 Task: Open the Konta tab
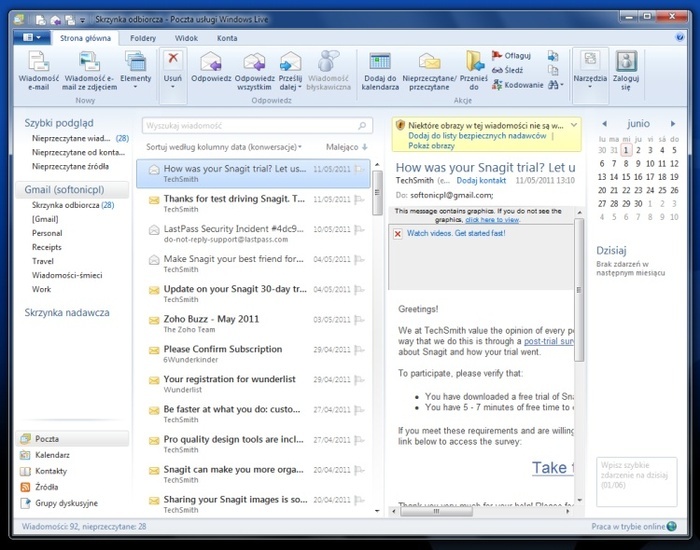coord(227,38)
